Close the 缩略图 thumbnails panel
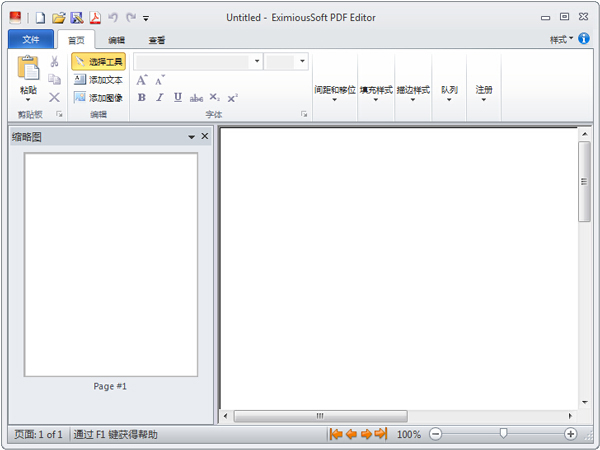Viewport: 600px width, 450px height. click(x=205, y=136)
